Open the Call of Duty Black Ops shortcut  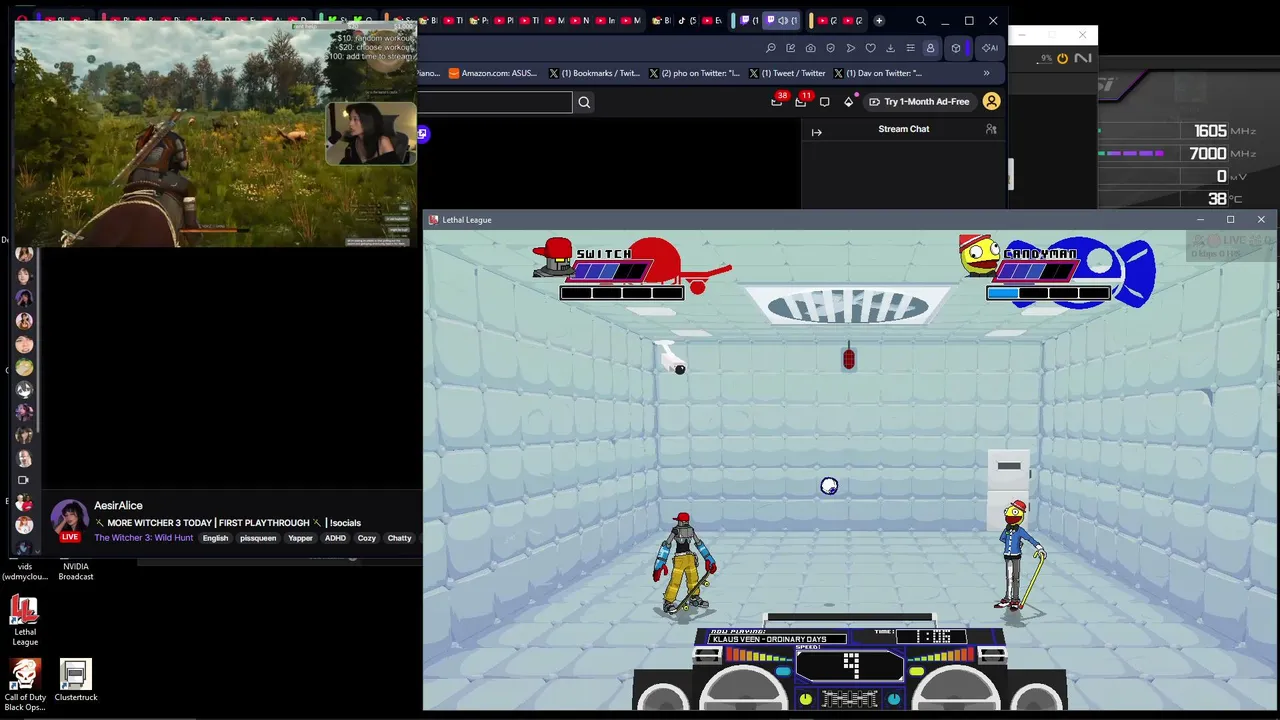(24, 685)
